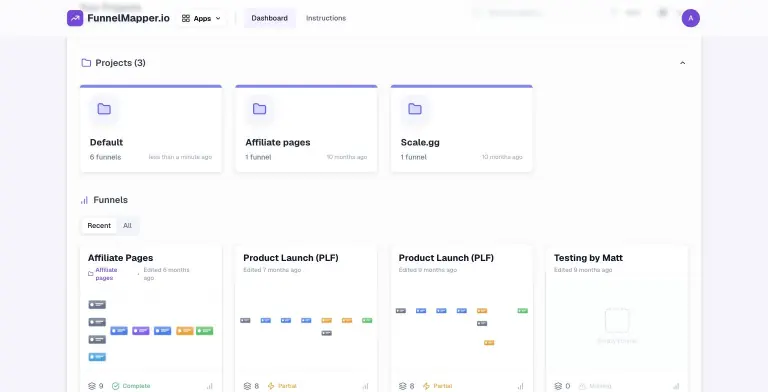
Task: Click the analytics icon on the 9-months-ago Product Launch card
Action: 521,386
